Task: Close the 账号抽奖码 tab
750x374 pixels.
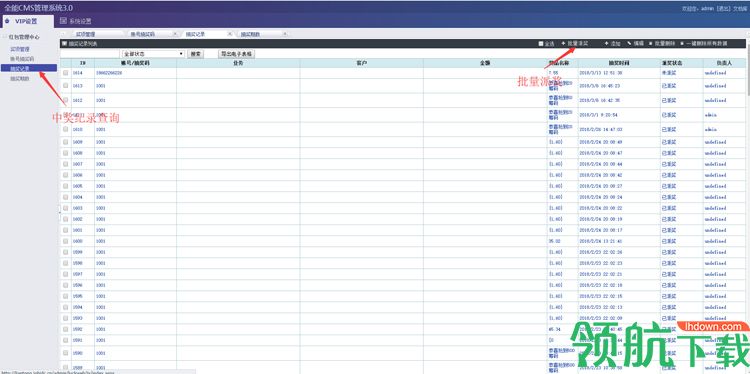Action: [175, 34]
